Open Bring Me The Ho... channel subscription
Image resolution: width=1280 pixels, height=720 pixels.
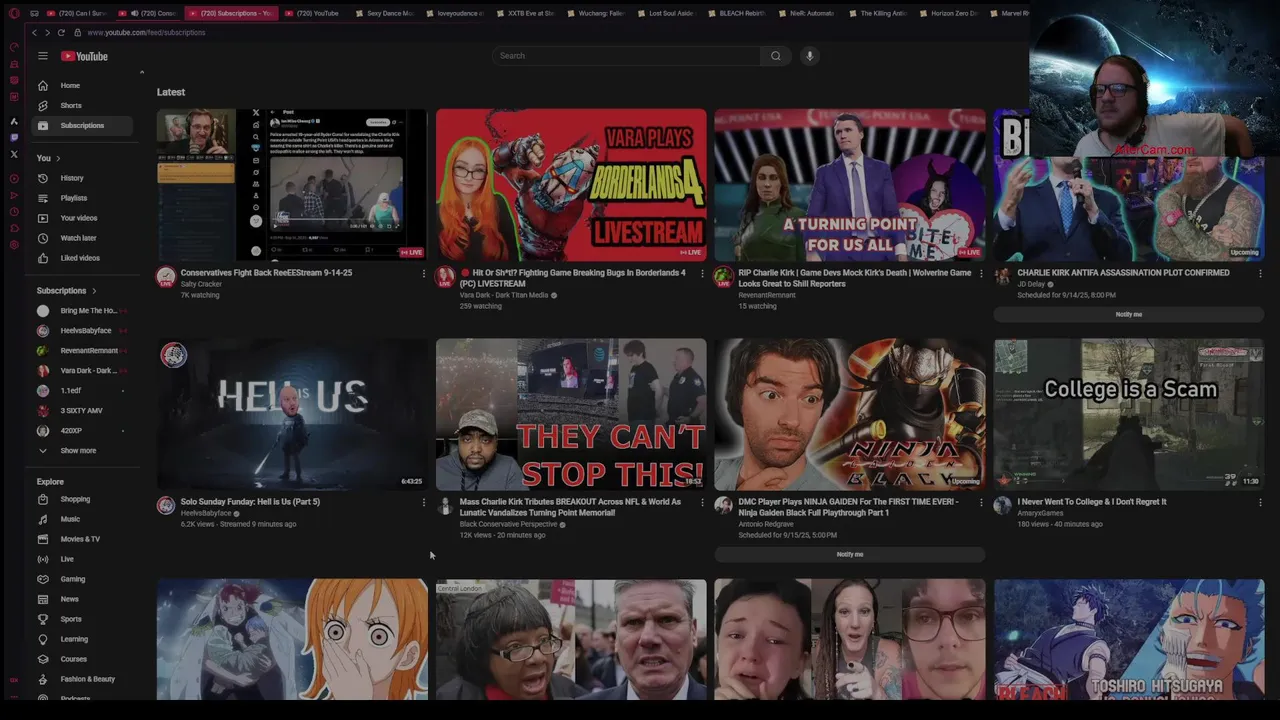[x=84, y=311]
